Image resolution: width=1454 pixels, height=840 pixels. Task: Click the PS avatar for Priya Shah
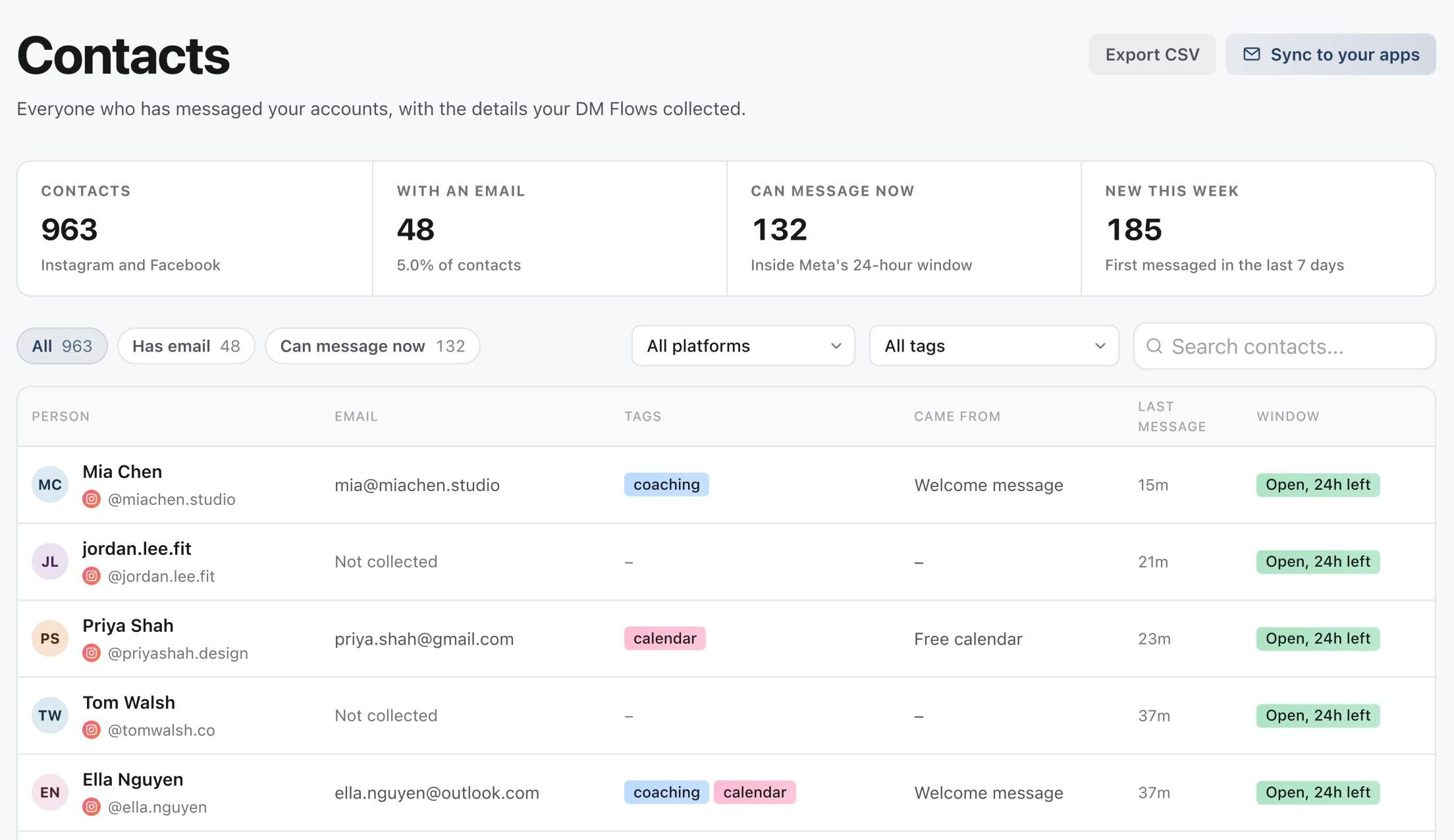click(50, 639)
